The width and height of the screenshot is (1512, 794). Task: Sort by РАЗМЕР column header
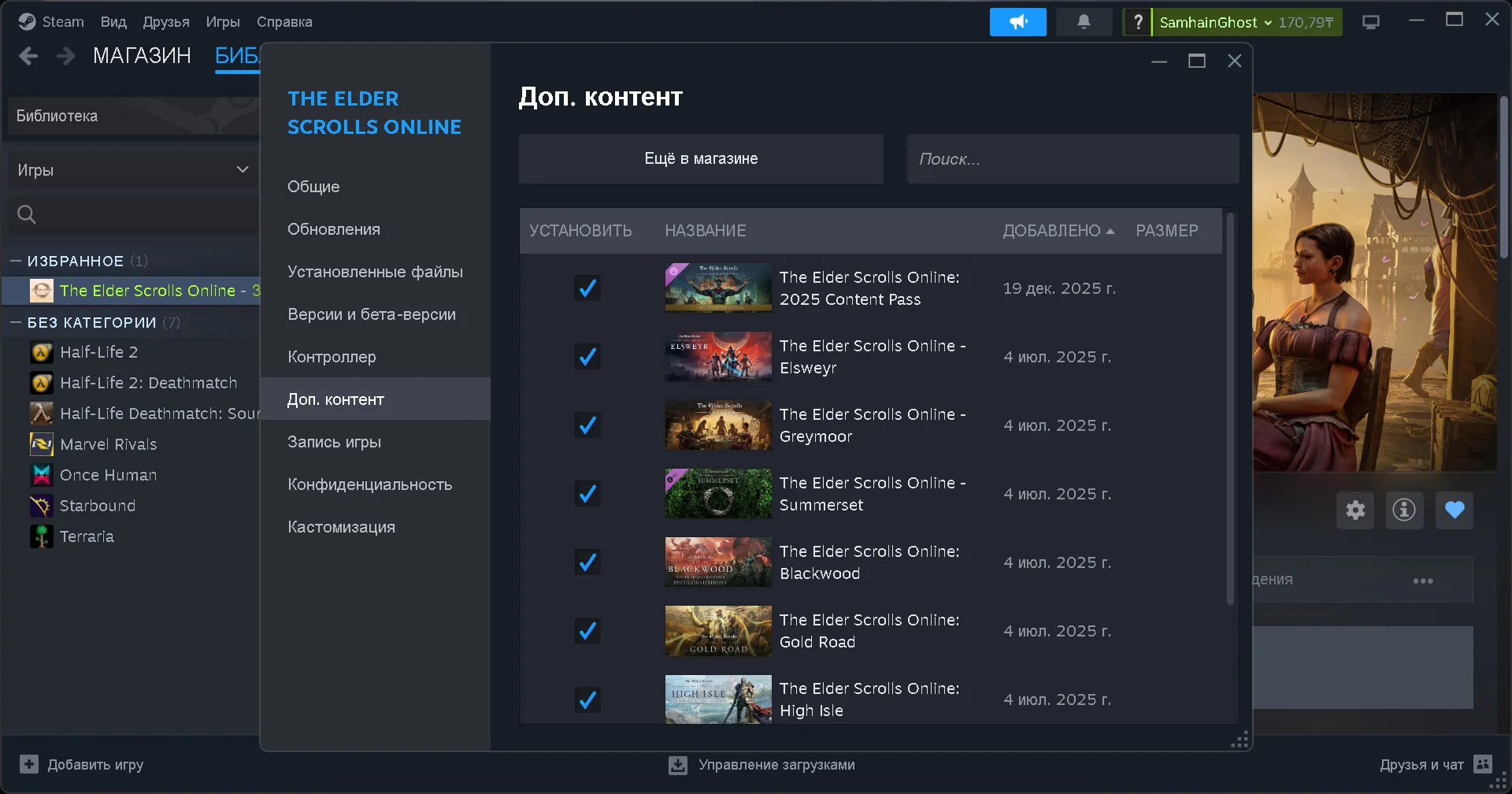click(1167, 231)
